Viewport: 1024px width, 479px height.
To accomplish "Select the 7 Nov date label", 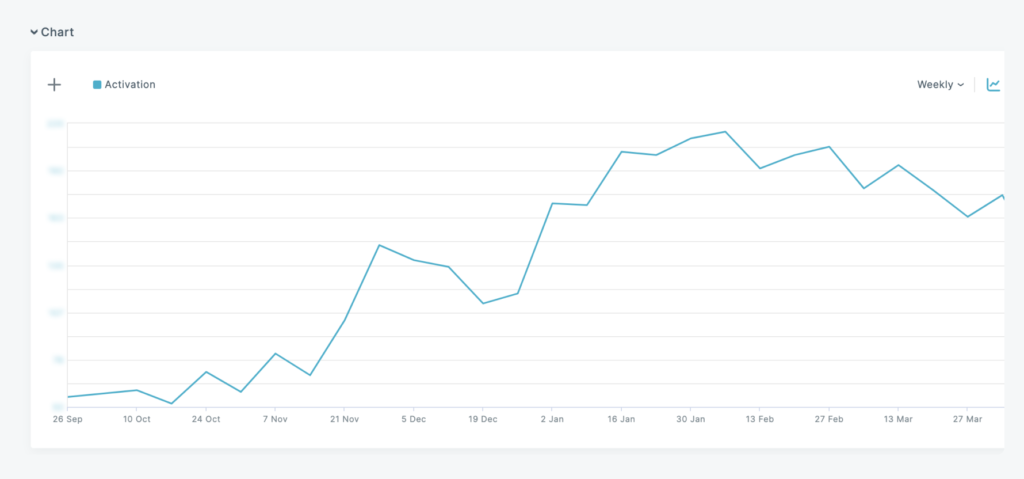I will [274, 419].
